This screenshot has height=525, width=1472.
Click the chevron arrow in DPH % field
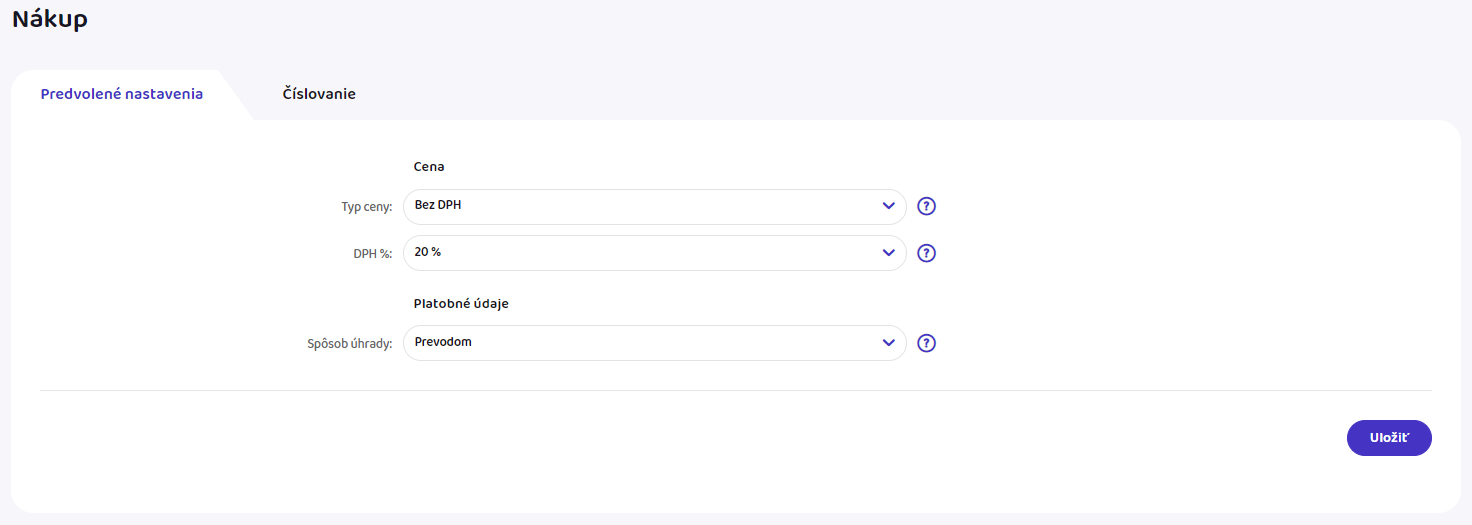888,253
